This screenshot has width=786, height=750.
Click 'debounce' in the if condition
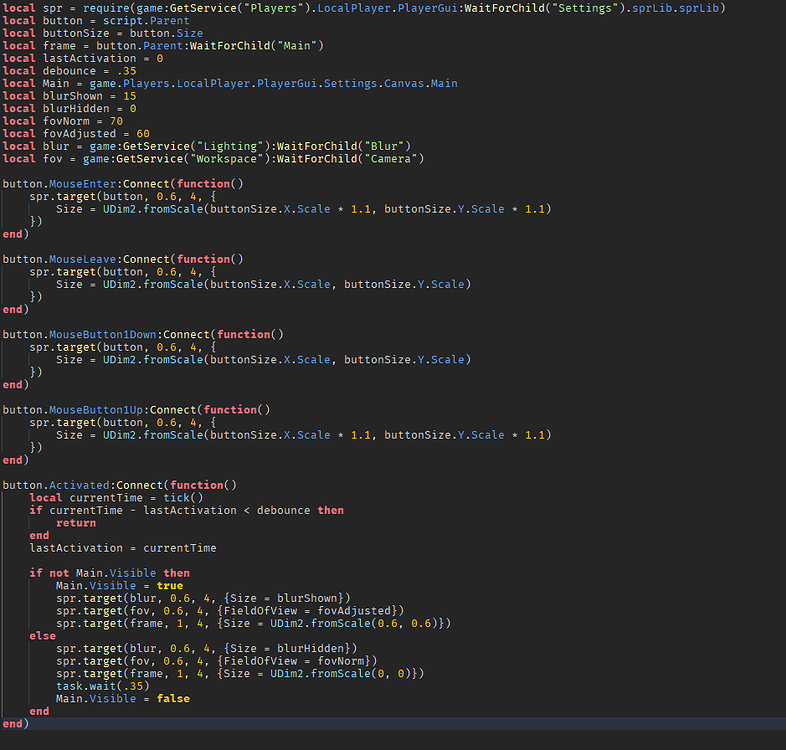pyautogui.click(x=283, y=510)
